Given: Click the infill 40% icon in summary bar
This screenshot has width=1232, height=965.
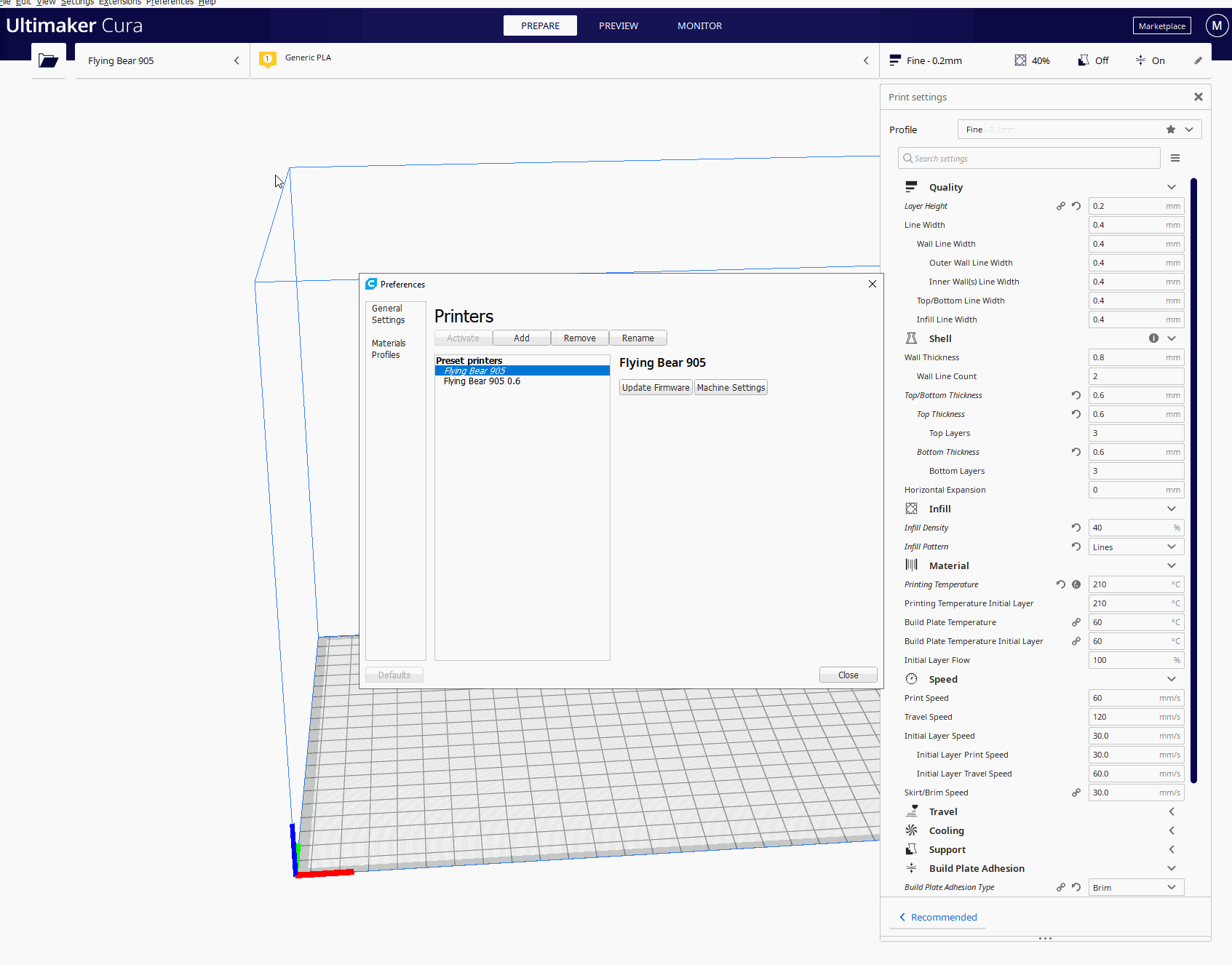Looking at the screenshot, I should pyautogui.click(x=1020, y=60).
